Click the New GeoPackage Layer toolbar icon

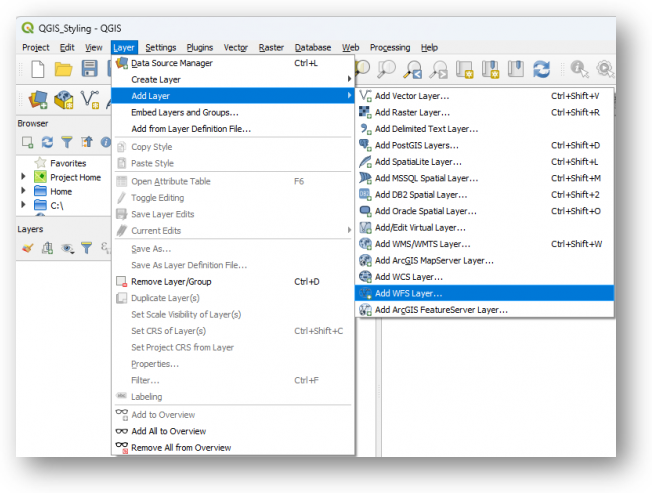[x=64, y=100]
